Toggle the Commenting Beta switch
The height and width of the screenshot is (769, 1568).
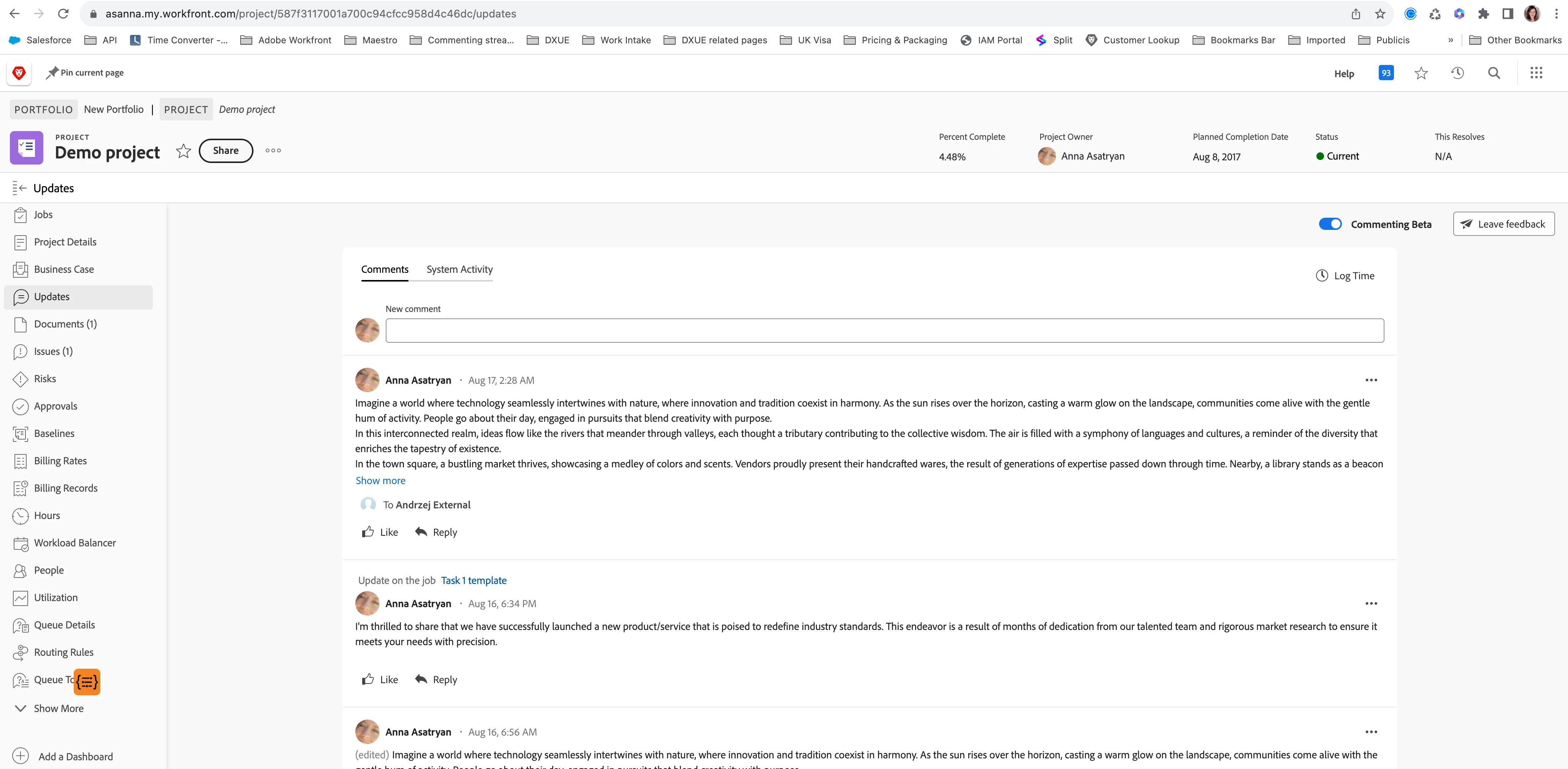click(x=1330, y=224)
